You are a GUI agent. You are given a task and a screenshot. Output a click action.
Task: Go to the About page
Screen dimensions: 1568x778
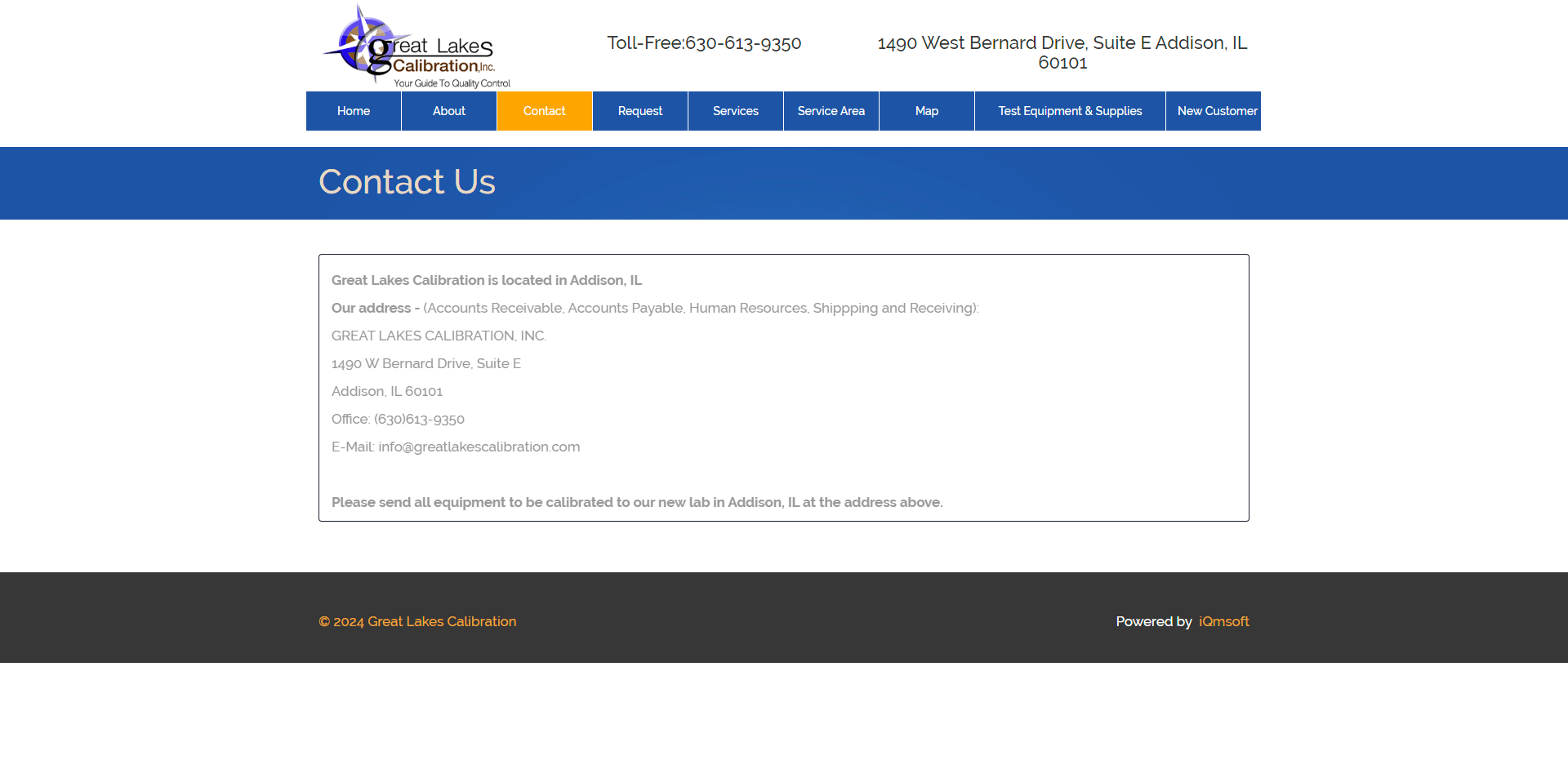coord(449,111)
